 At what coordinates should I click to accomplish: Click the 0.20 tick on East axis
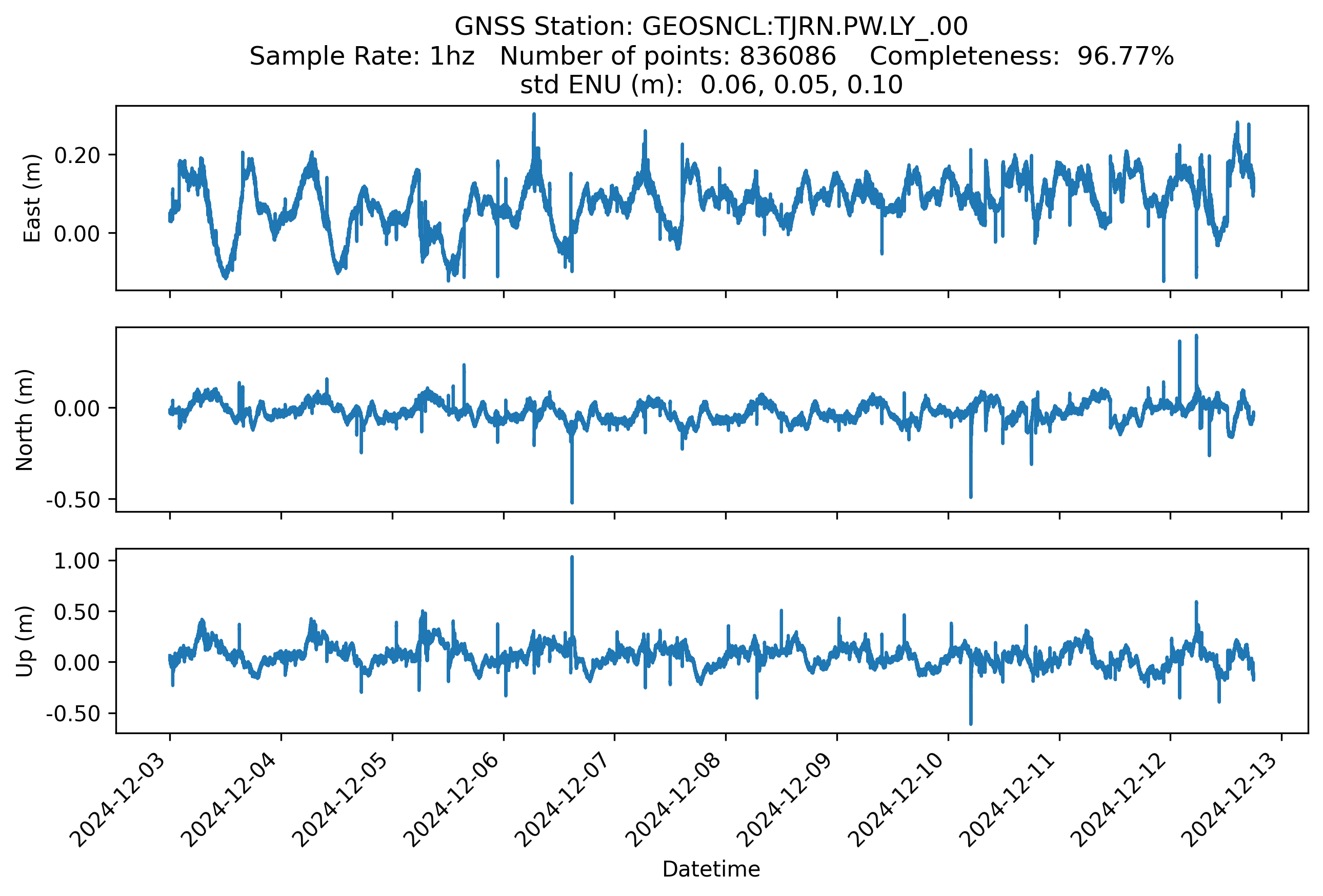77,155
